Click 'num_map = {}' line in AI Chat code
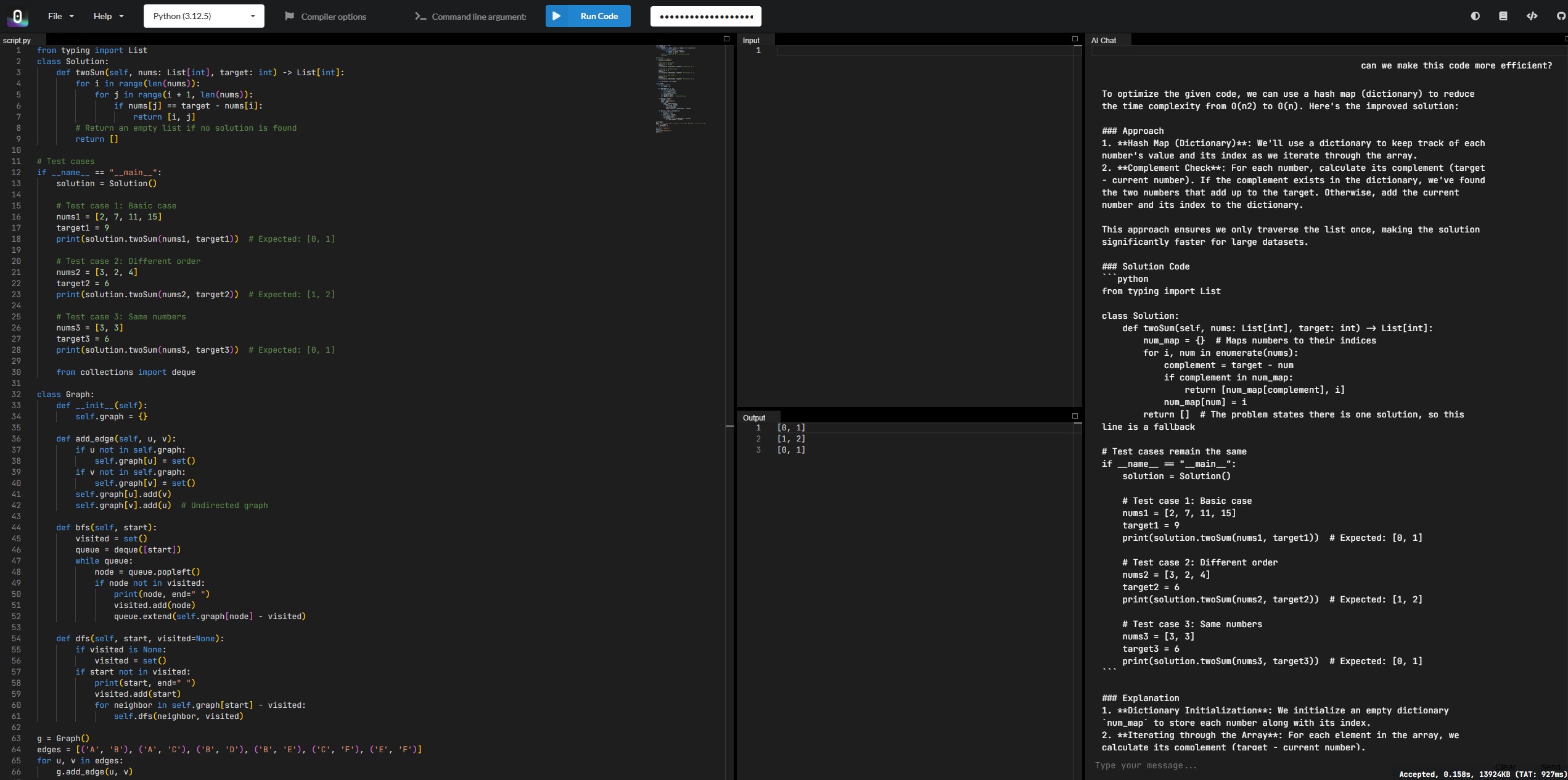This screenshot has width=1568, height=780. tap(1259, 340)
